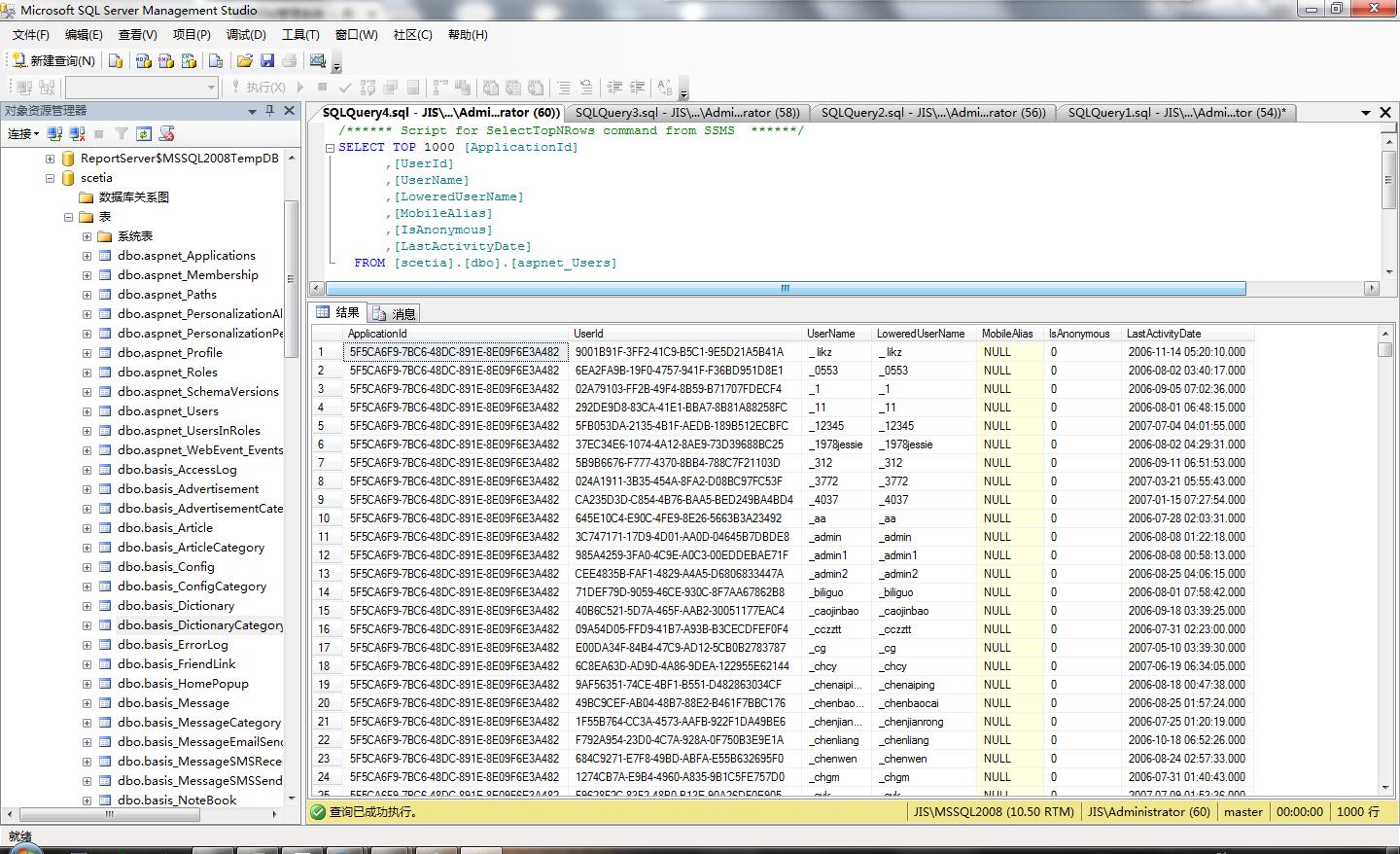This screenshot has height=854, width=1400.
Task: Click the Open File folder icon
Action: pos(245,60)
